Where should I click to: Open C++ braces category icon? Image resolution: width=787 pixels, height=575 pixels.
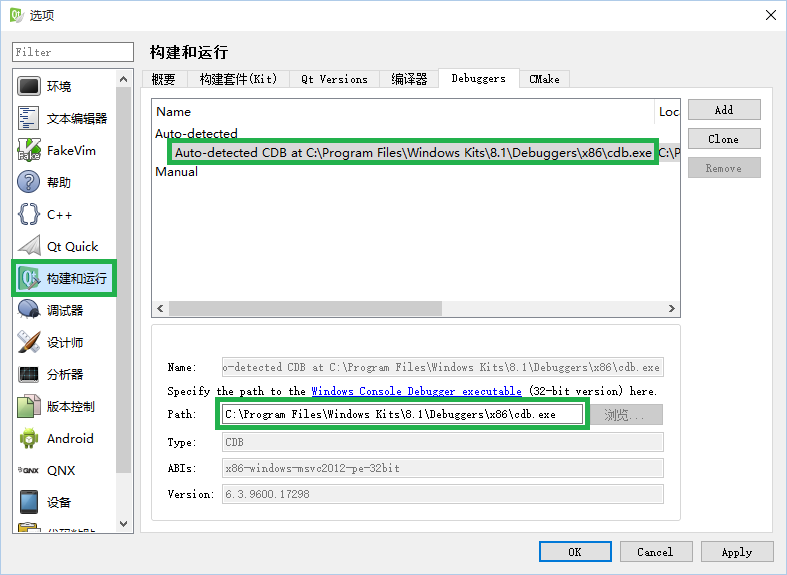[29, 214]
